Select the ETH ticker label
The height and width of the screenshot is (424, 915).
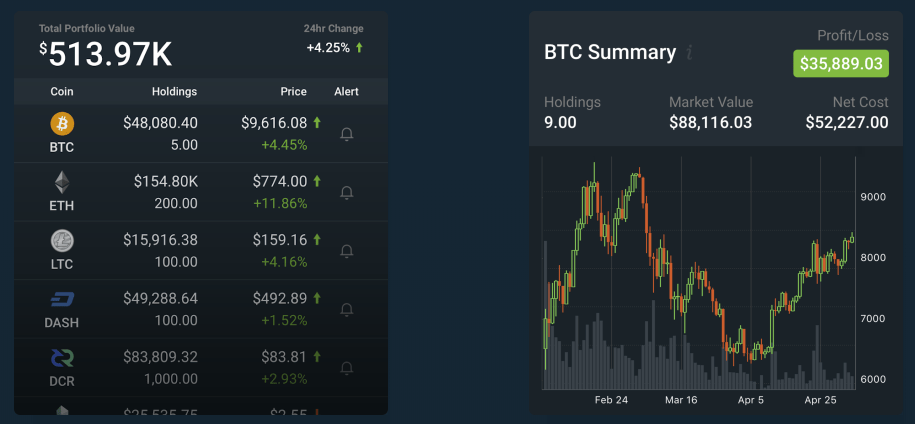[62, 206]
